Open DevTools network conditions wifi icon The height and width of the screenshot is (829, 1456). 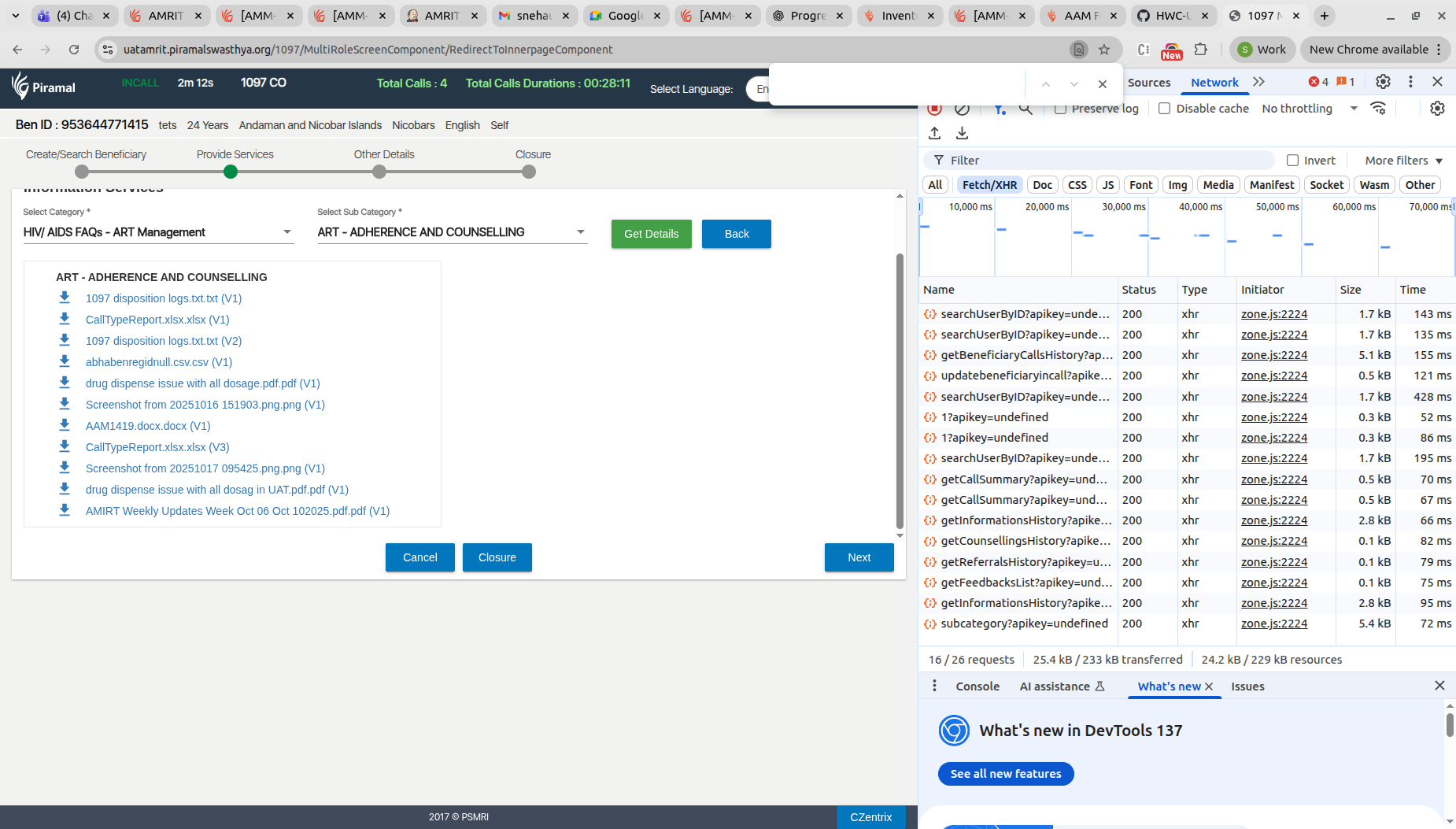[x=1378, y=109]
